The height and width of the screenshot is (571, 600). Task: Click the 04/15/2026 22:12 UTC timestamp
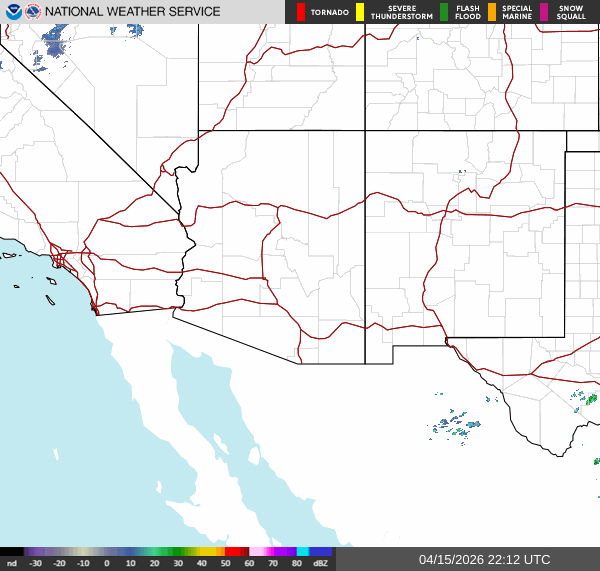coord(484,559)
